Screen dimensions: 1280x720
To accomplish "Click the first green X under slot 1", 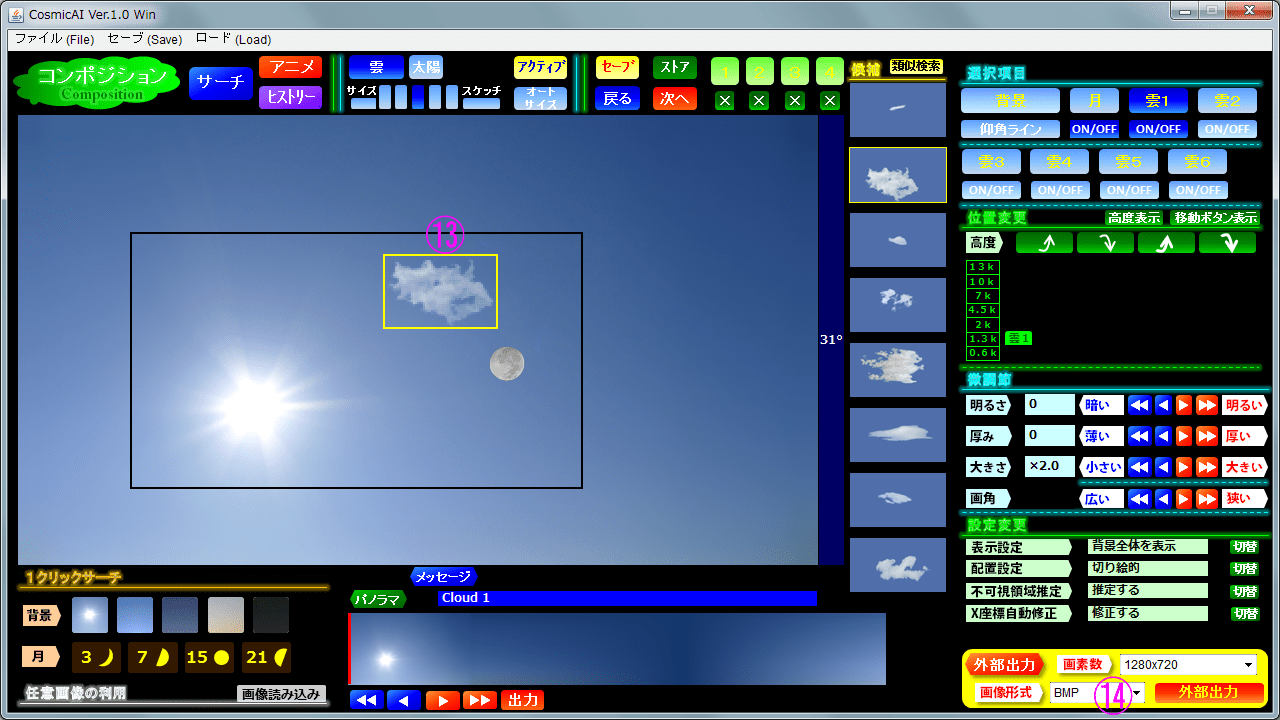I will coord(725,100).
